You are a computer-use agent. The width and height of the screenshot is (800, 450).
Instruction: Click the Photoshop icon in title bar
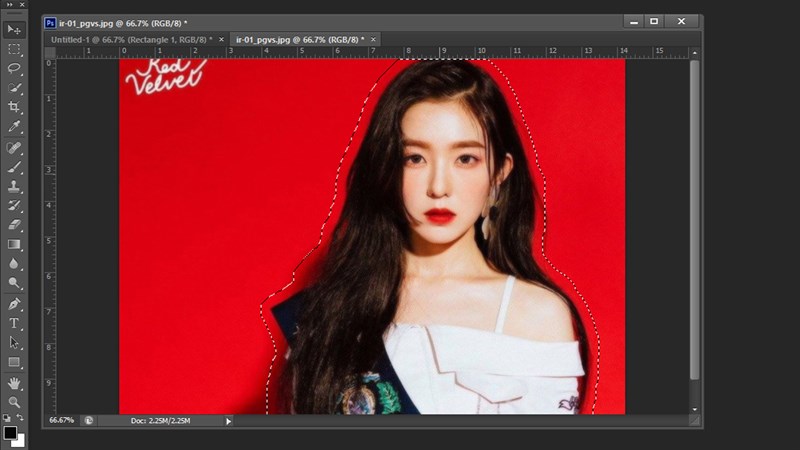50,23
